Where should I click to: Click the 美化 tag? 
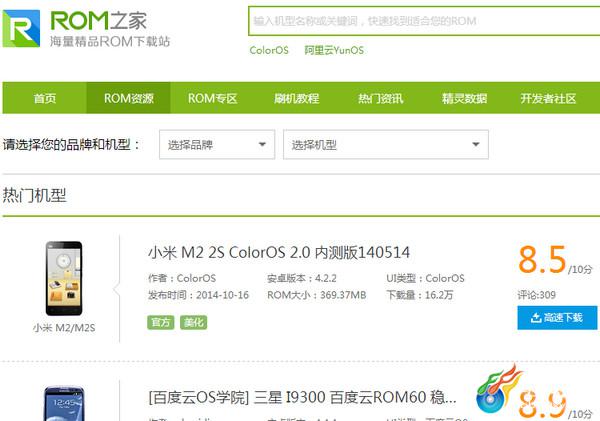coord(194,323)
